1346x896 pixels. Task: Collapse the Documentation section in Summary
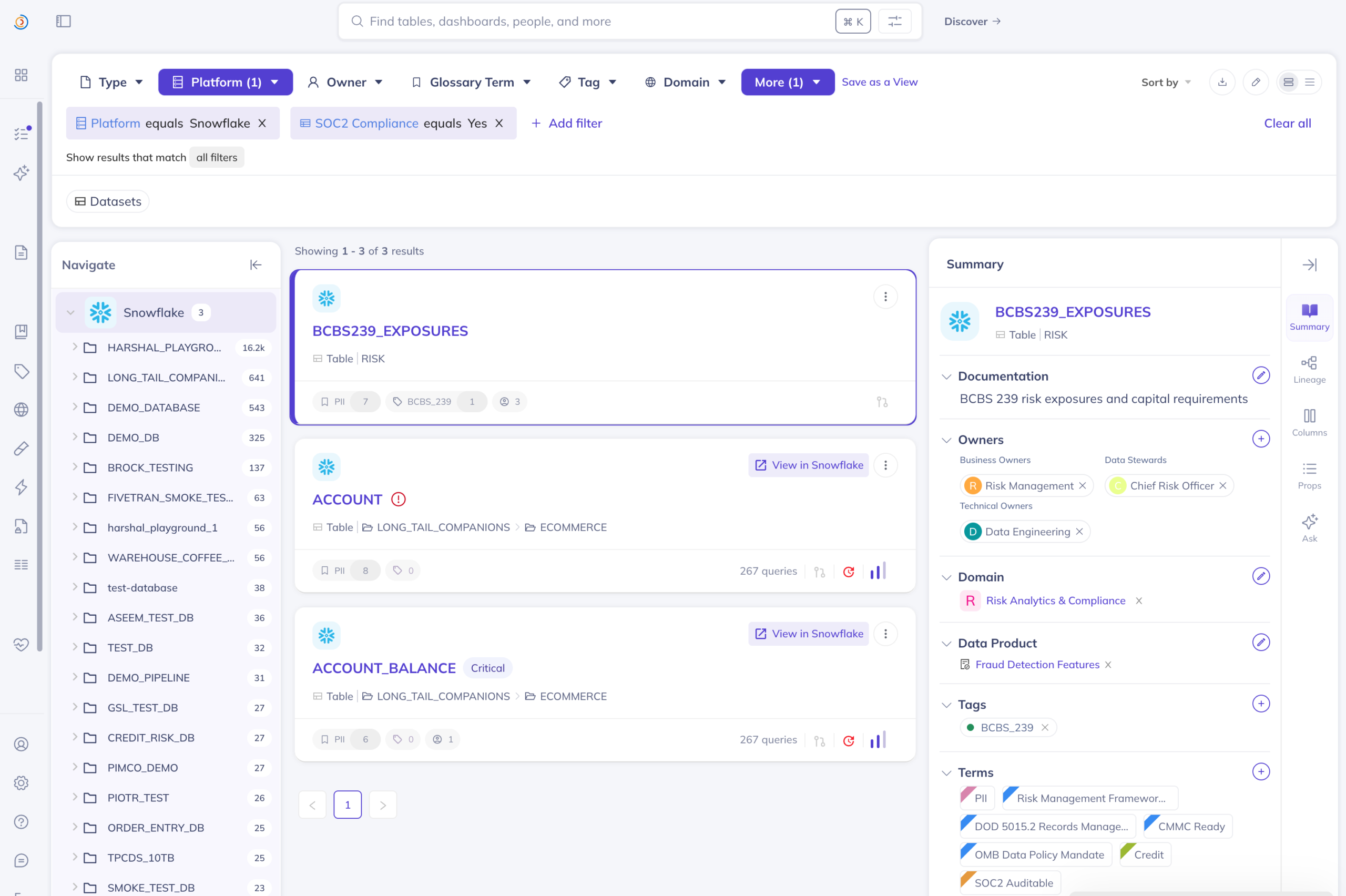coord(946,376)
